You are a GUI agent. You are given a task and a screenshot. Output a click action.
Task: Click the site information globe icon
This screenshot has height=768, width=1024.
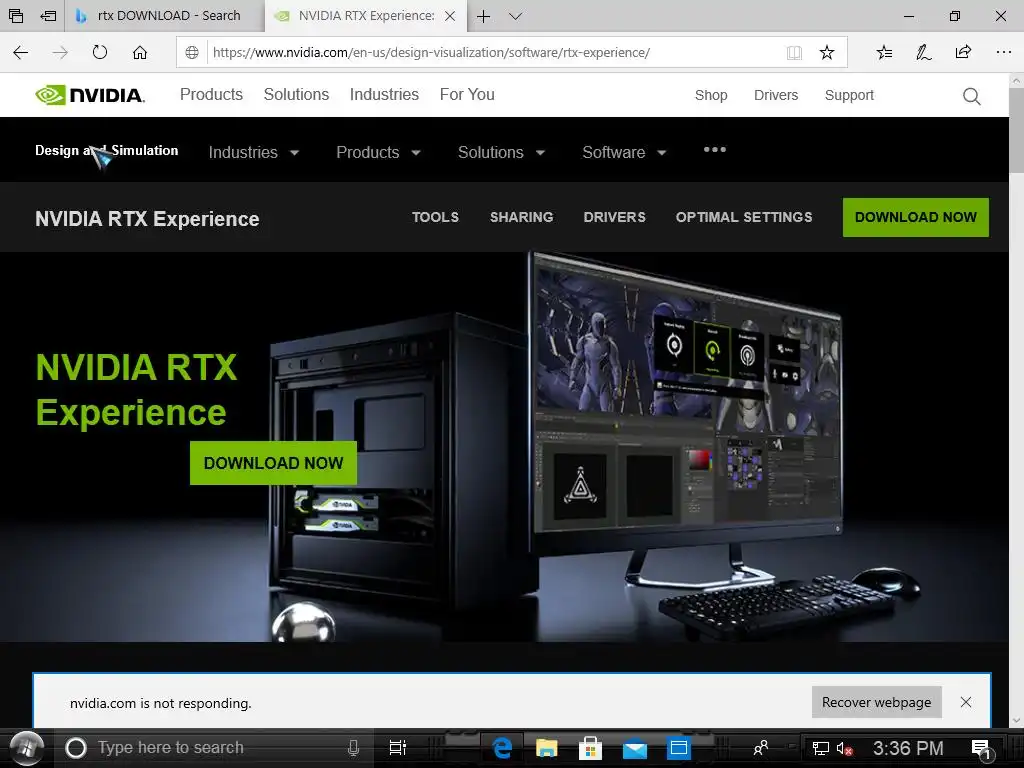[x=192, y=53]
